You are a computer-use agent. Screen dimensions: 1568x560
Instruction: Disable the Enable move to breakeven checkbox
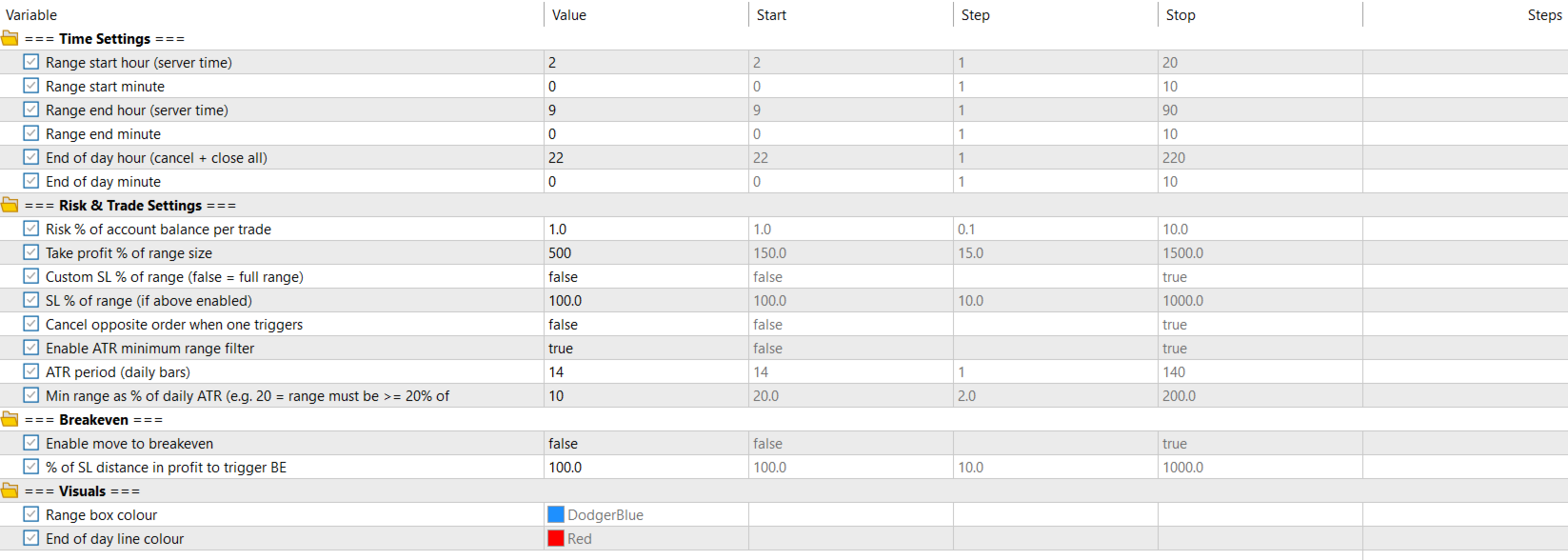point(31,444)
